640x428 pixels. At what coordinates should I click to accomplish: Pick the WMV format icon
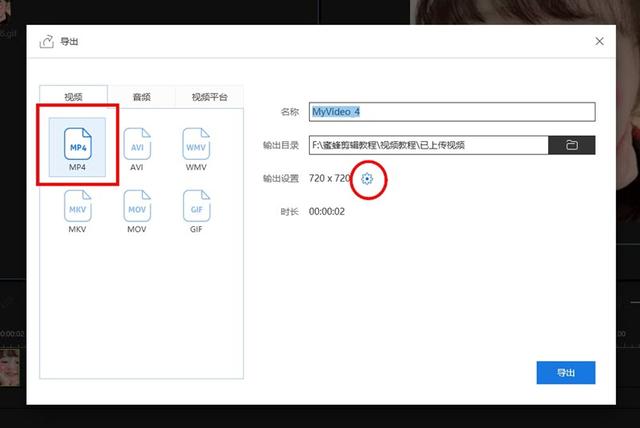pos(196,148)
